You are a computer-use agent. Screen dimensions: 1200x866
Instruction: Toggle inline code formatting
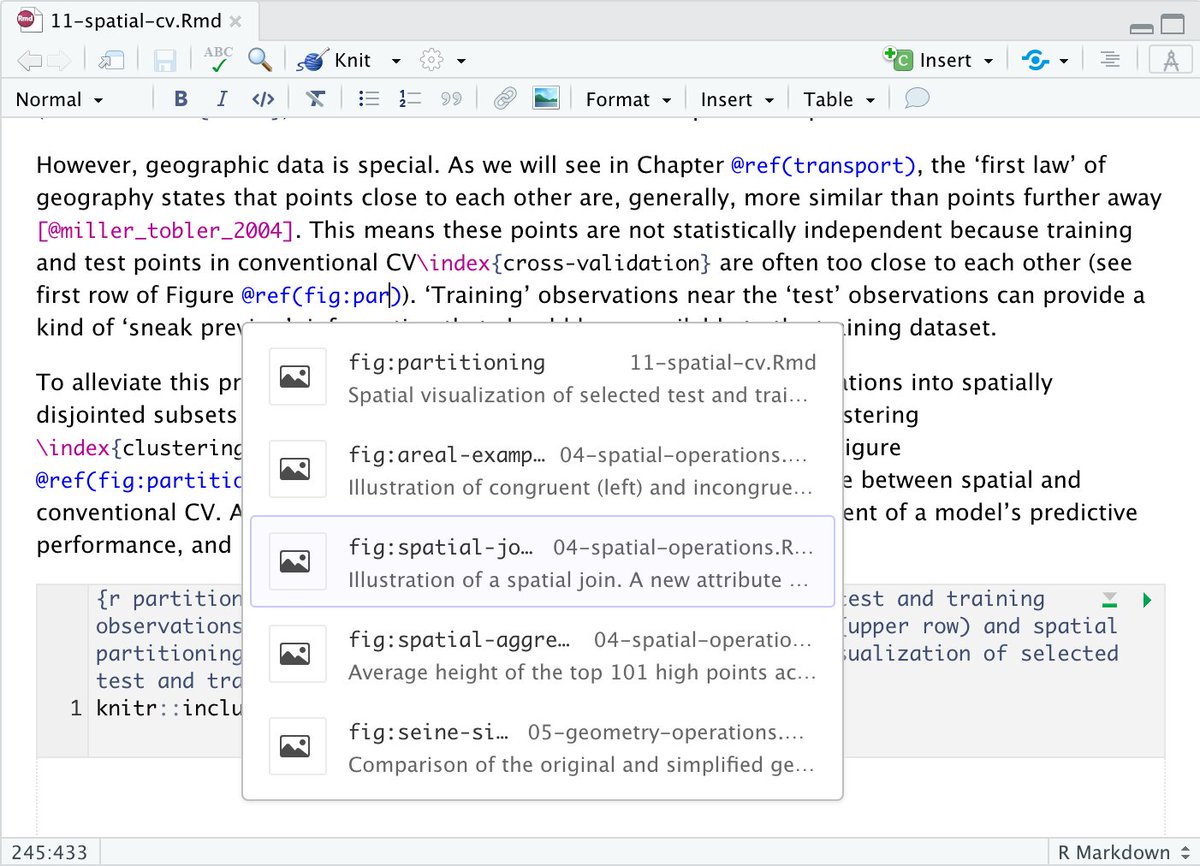tap(263, 99)
